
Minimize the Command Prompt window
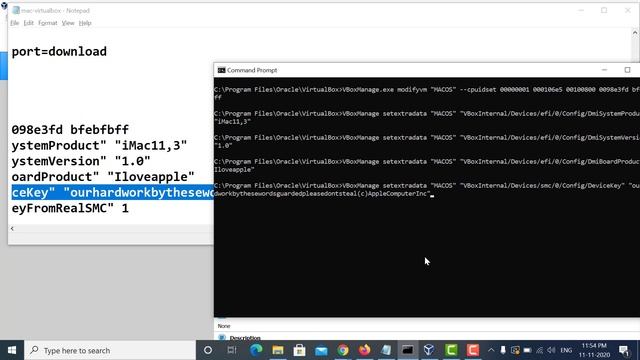pyautogui.click(x=604, y=70)
